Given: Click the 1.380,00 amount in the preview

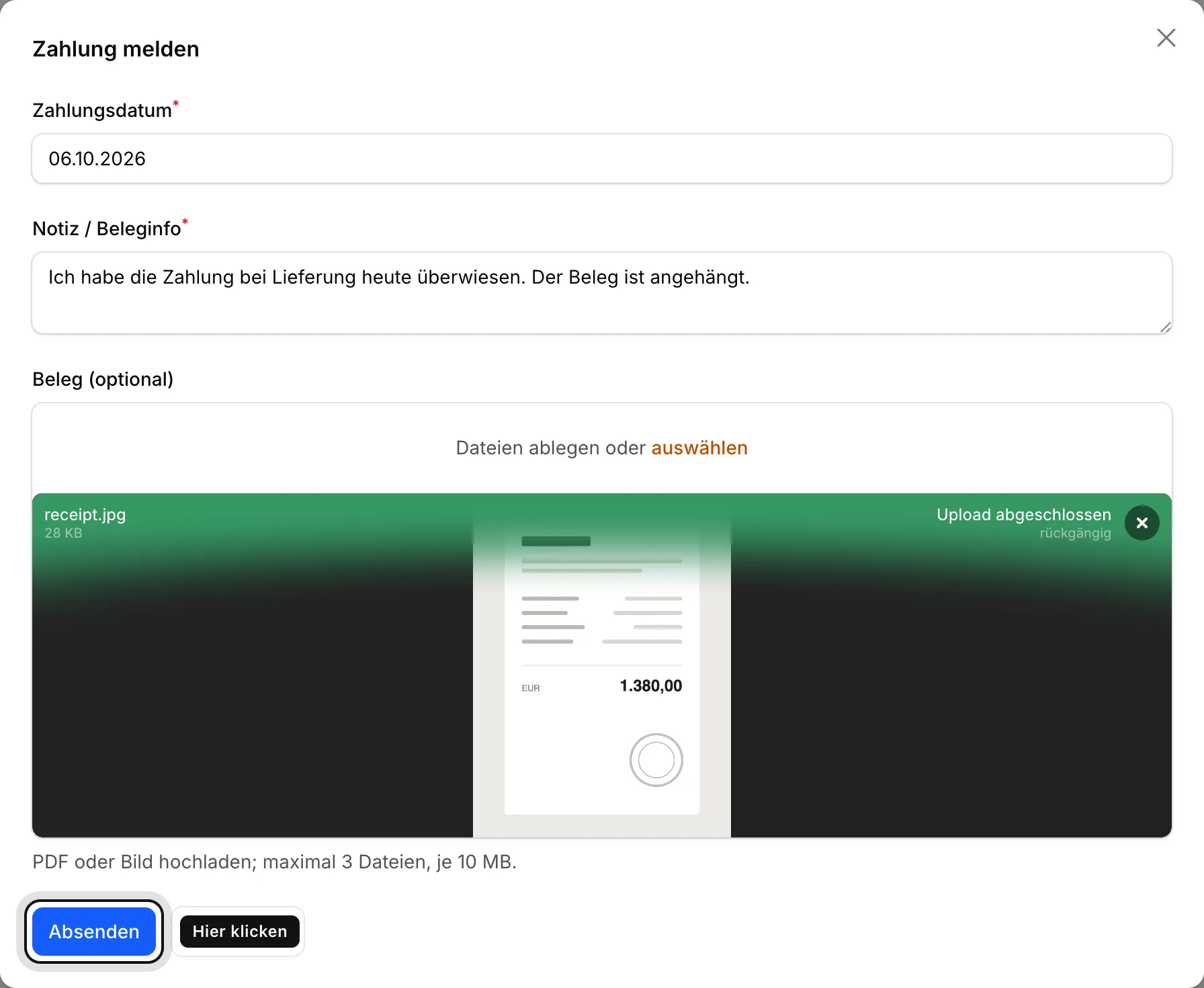Looking at the screenshot, I should tap(650, 686).
